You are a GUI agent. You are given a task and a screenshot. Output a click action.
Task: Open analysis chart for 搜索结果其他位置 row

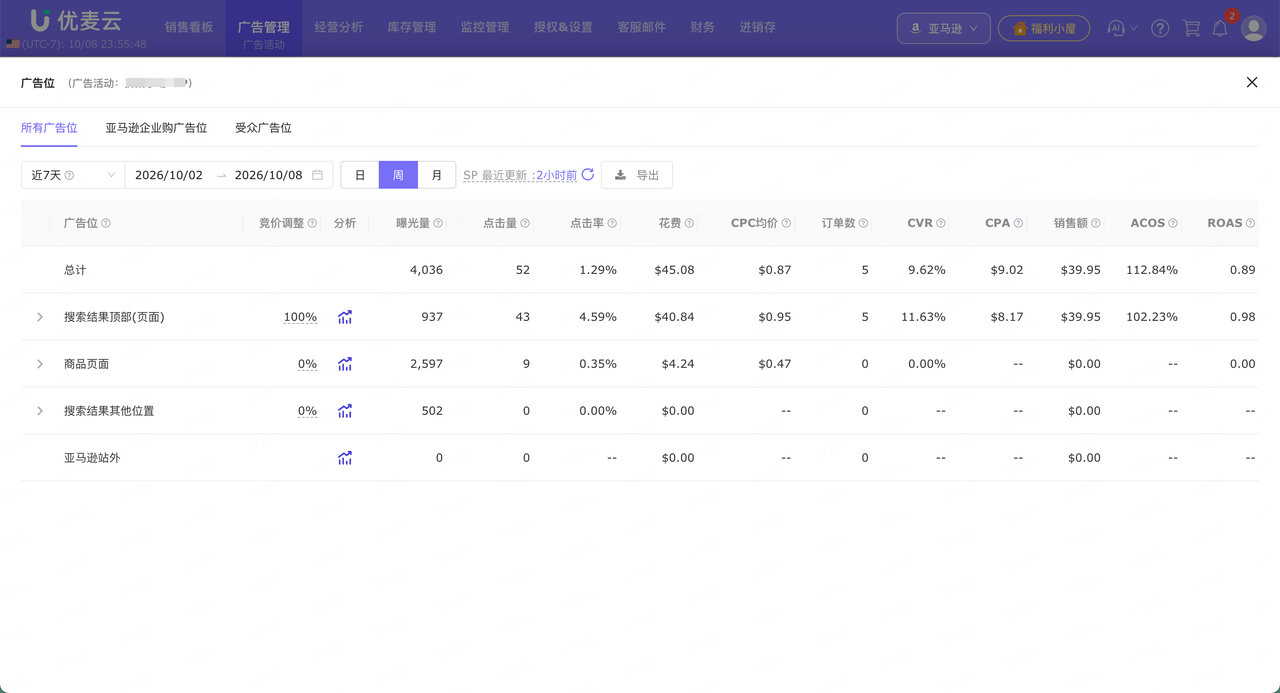[345, 411]
